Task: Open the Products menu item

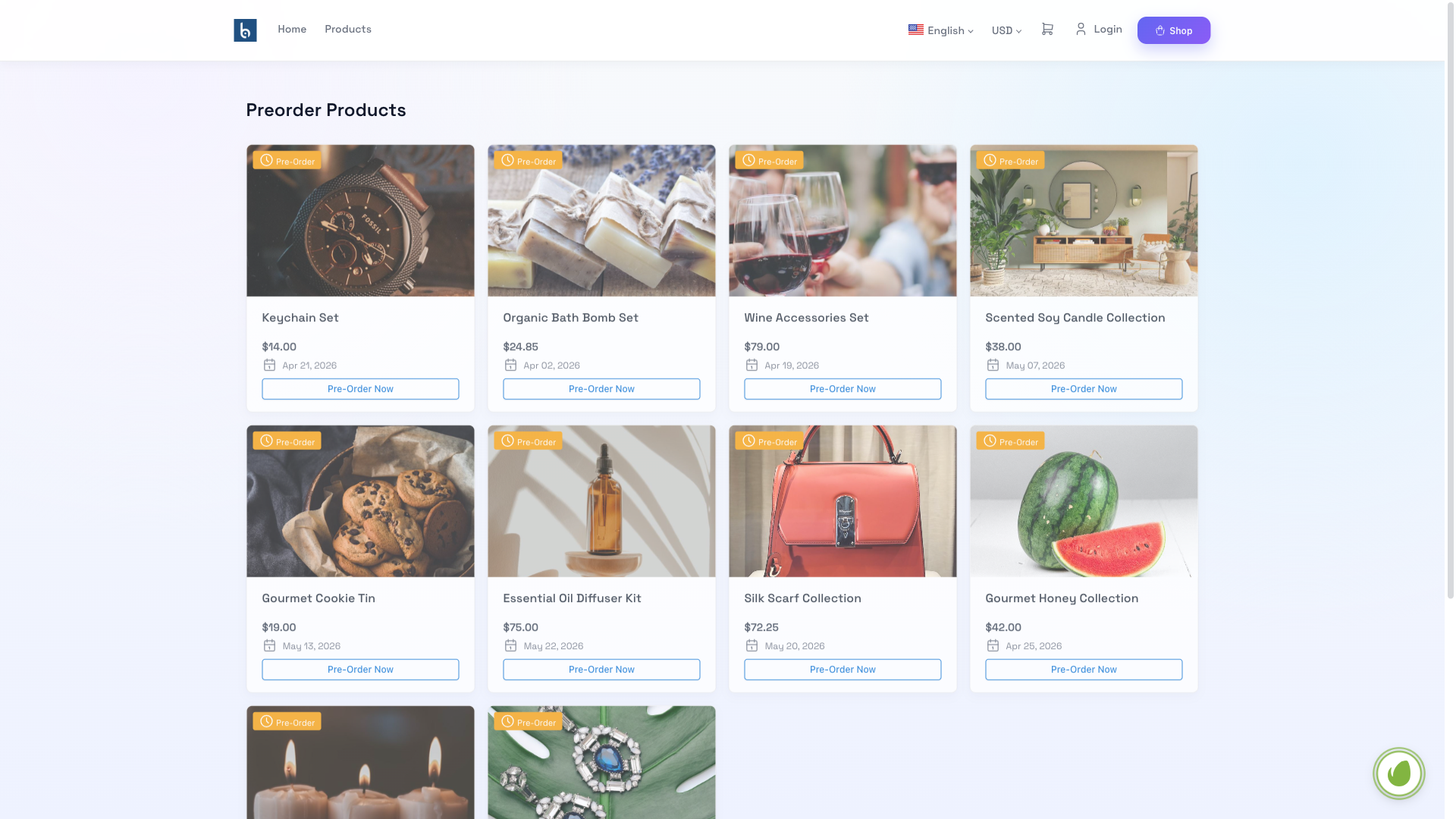Action: [x=348, y=29]
